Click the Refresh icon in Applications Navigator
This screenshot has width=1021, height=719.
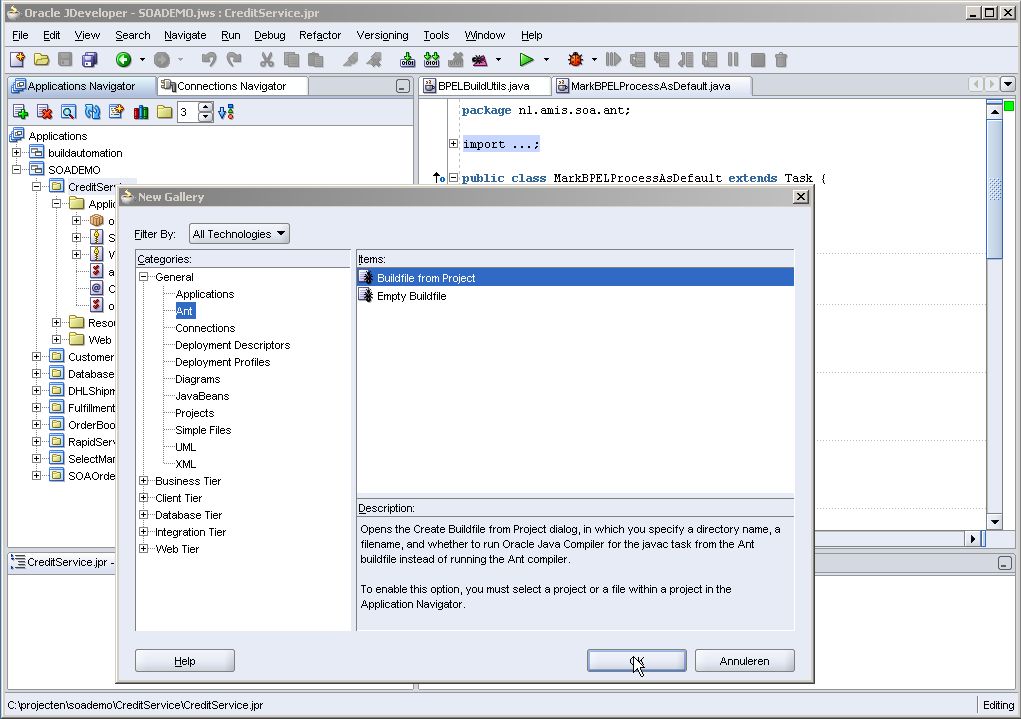point(92,112)
